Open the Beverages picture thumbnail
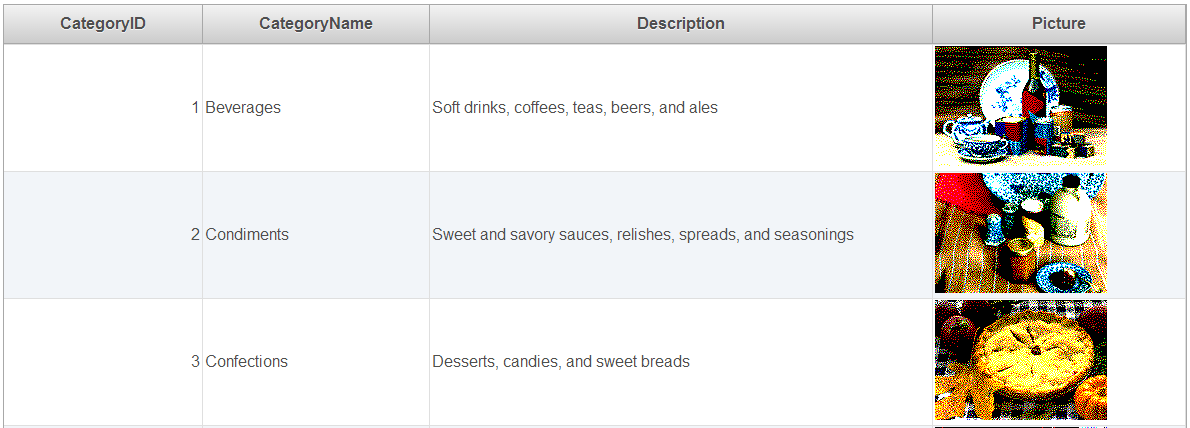This screenshot has width=1190, height=428. [x=1021, y=106]
